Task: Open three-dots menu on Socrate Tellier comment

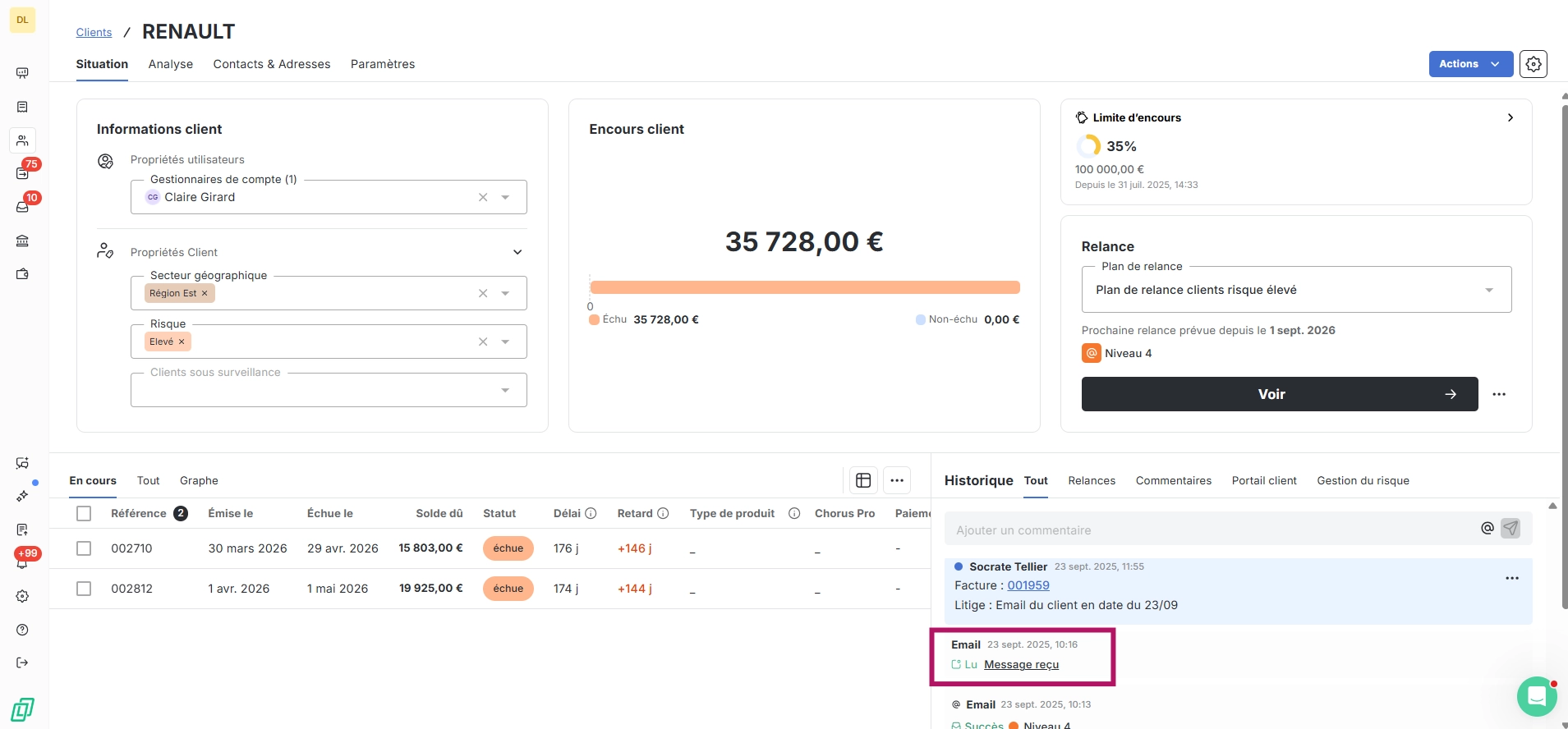Action: pyautogui.click(x=1512, y=579)
